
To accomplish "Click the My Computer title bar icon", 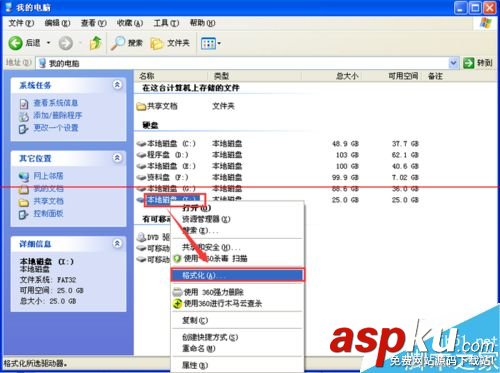I will (9, 7).
